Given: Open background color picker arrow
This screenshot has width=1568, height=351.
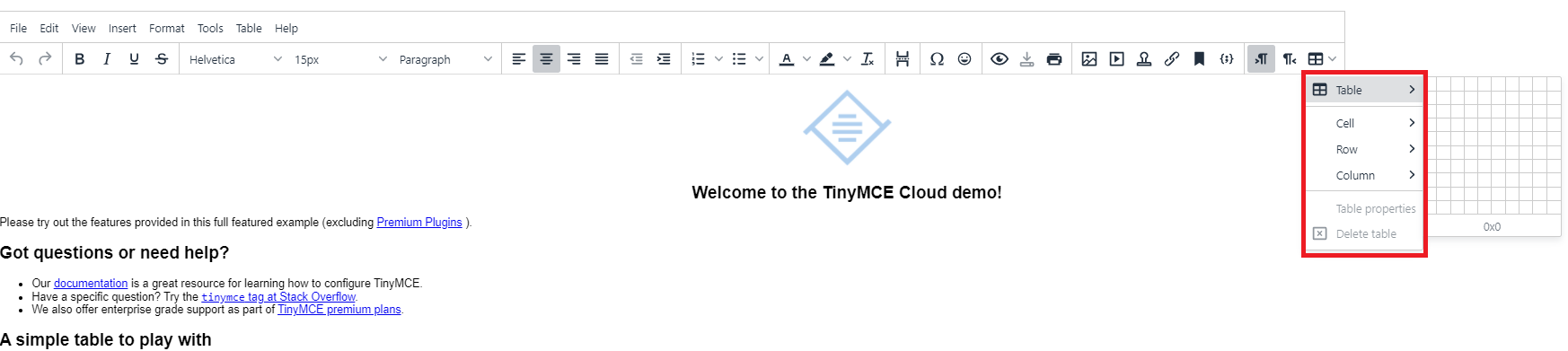Looking at the screenshot, I should [847, 59].
